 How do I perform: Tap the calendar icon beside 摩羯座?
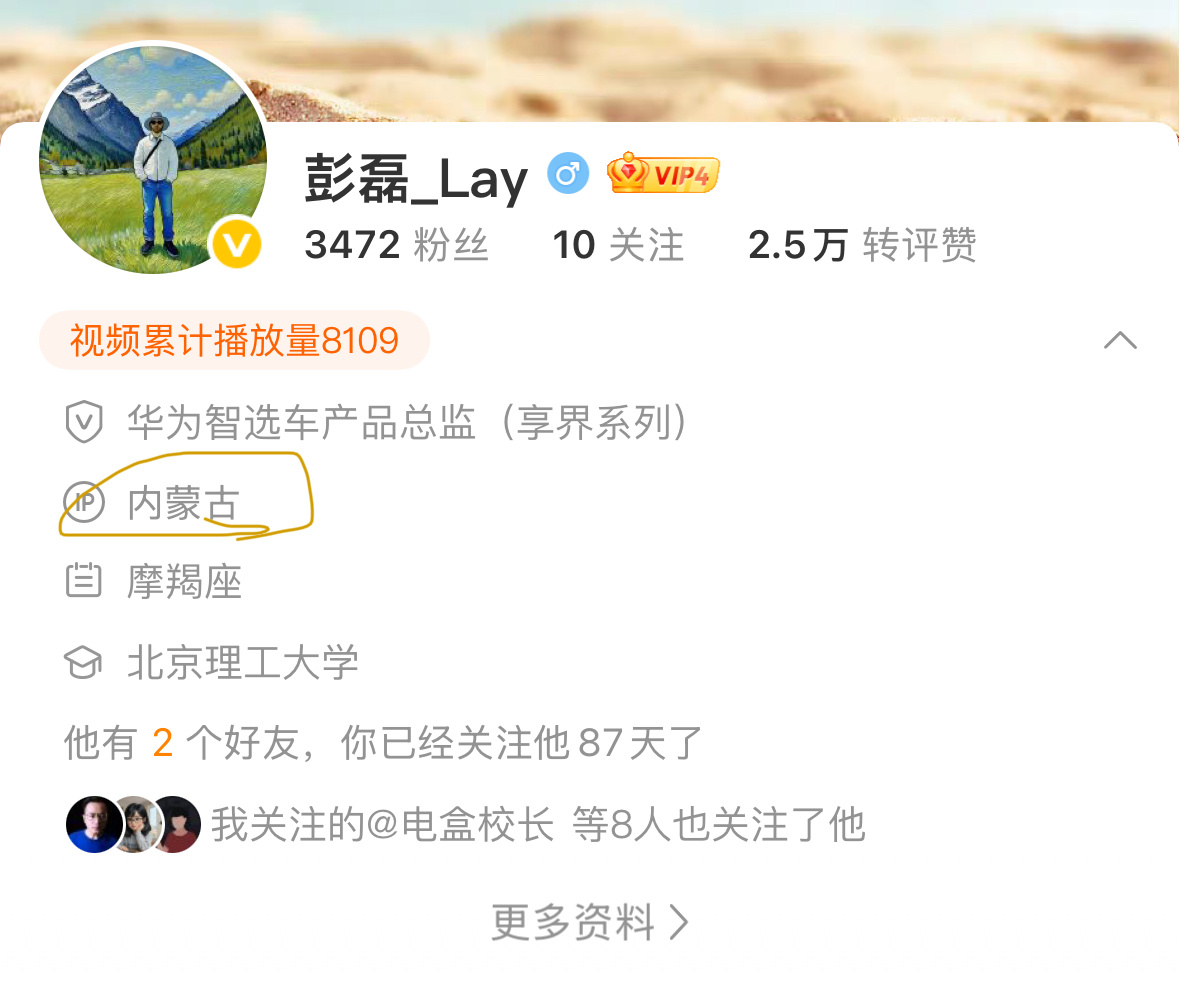coord(83,581)
